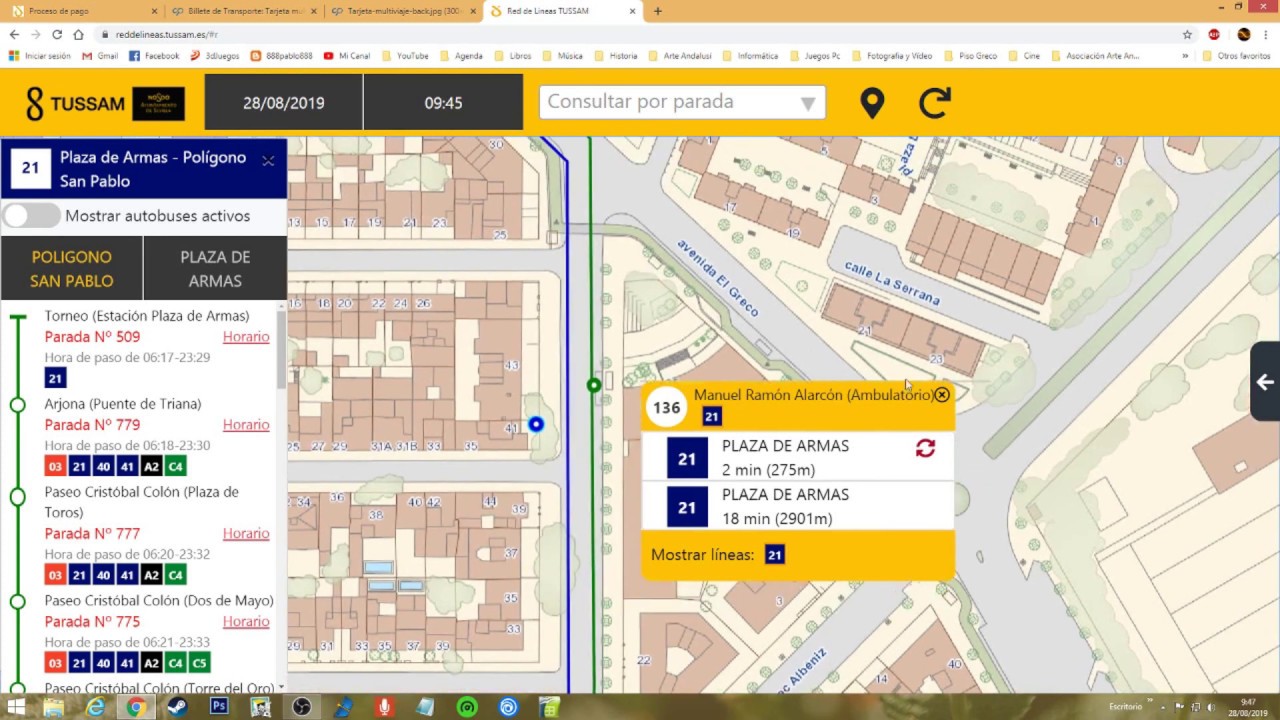The image size is (1280, 720).
Task: Open Photoshop from the taskbar
Action: click(218, 707)
